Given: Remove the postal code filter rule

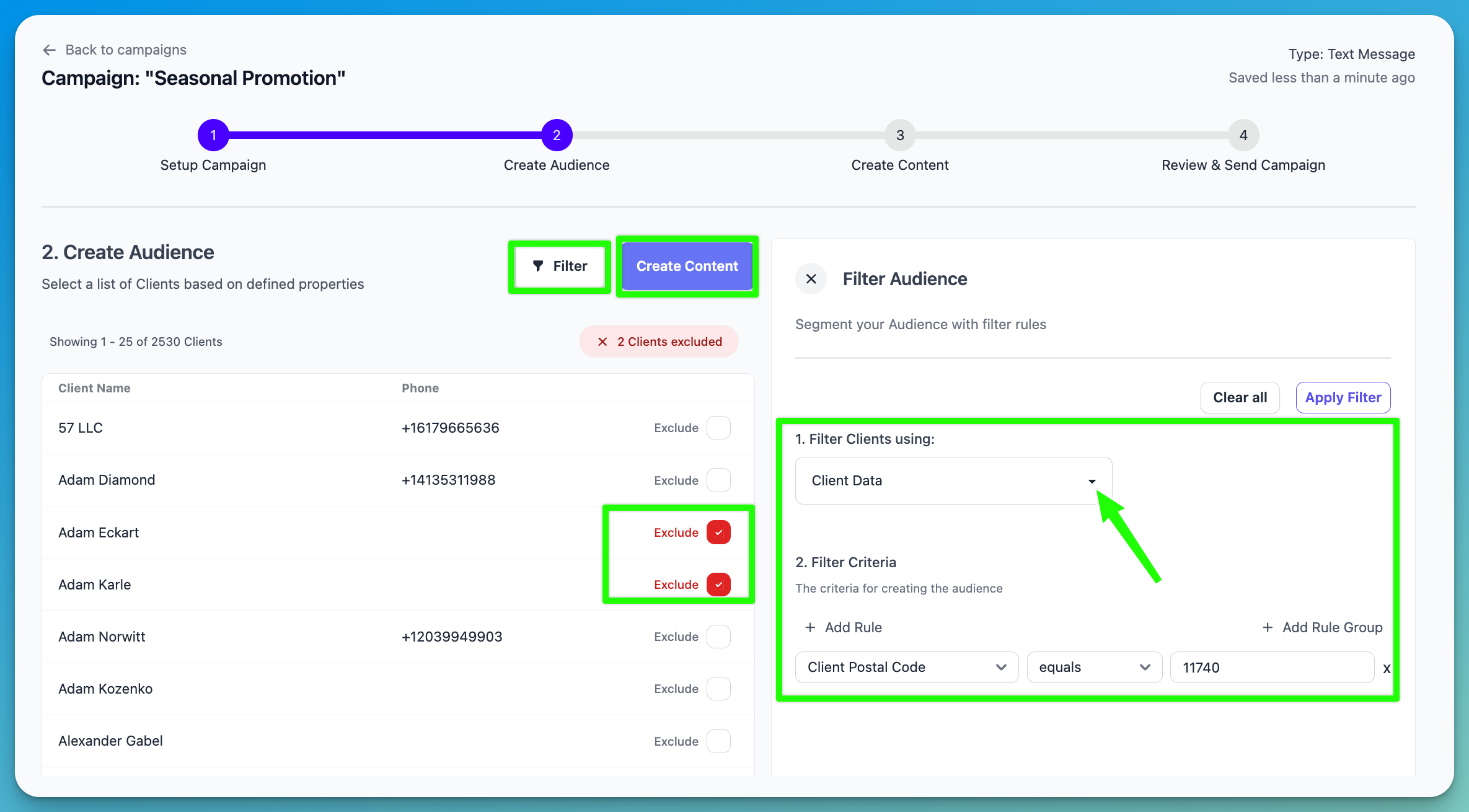Looking at the screenshot, I should coord(1387,668).
